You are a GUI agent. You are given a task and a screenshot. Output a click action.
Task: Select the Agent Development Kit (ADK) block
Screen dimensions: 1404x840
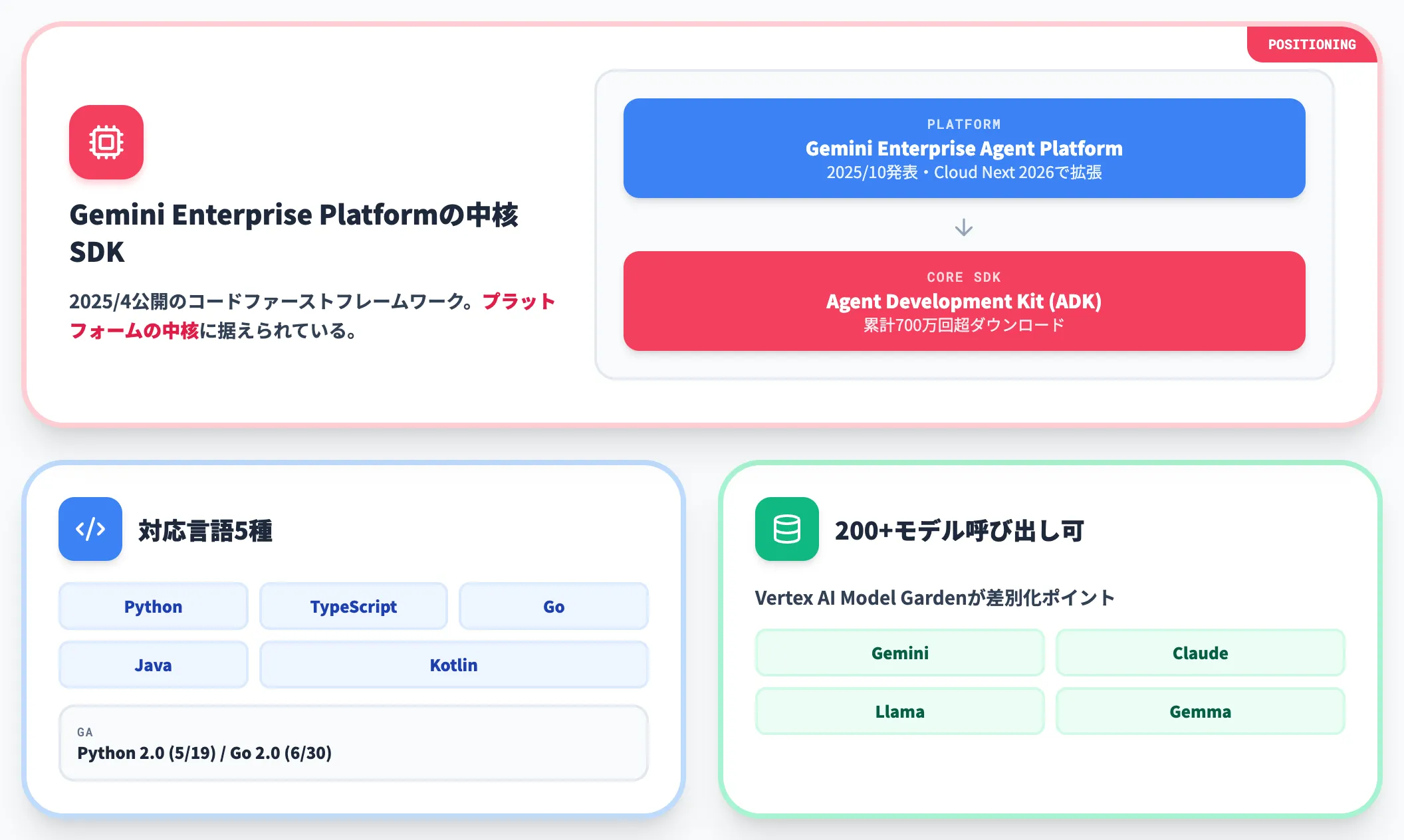tap(964, 301)
